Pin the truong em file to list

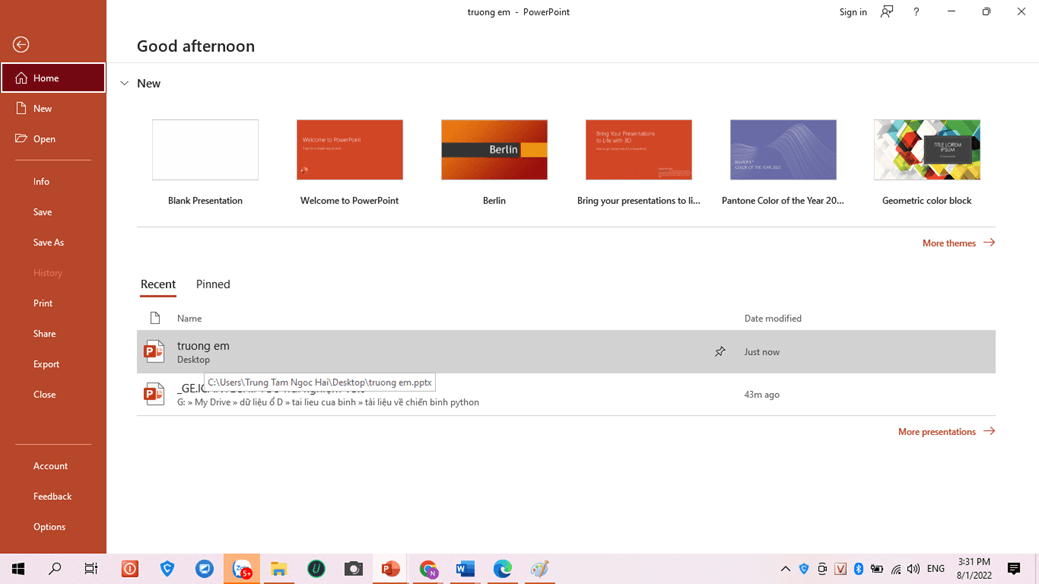[719, 352]
